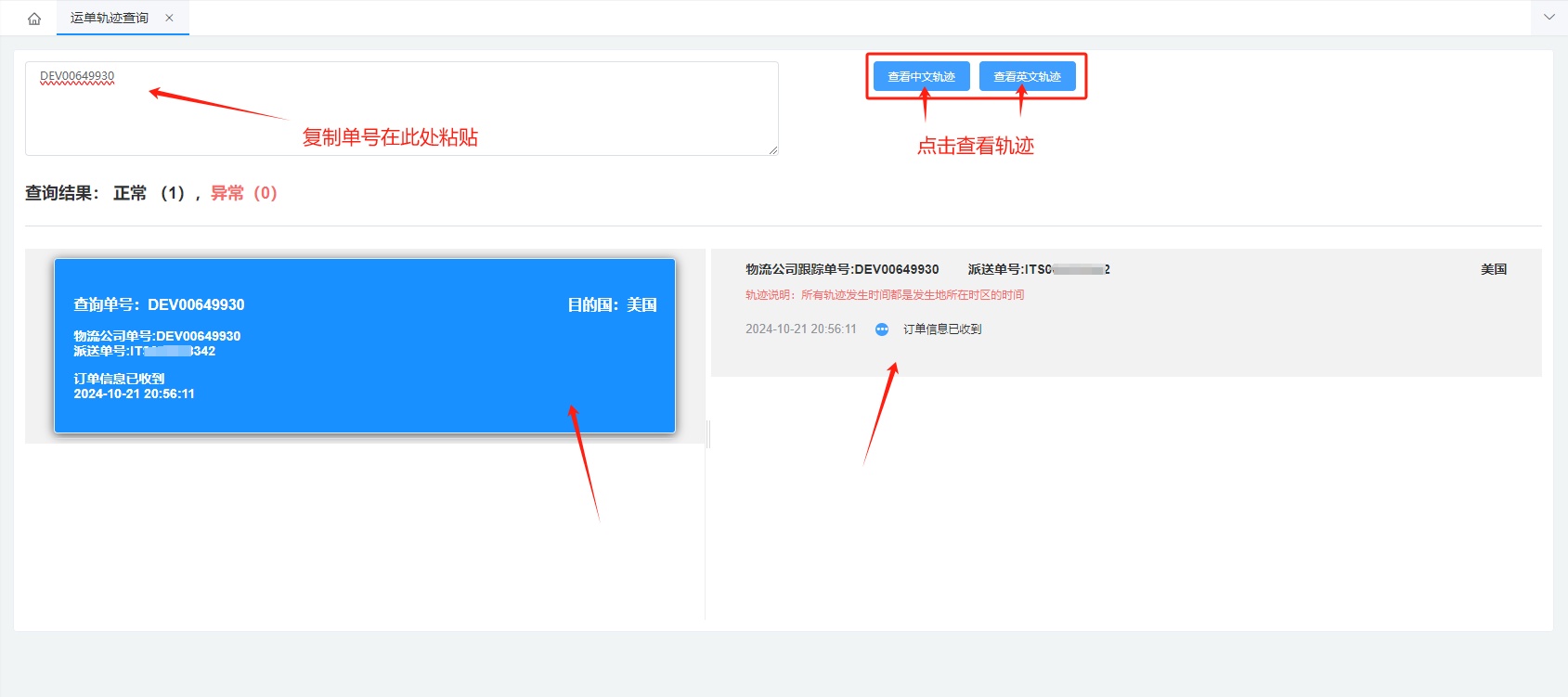This screenshot has width=1568, height=697.
Task: Click the vertical splitter between result panels
Action: 708,433
